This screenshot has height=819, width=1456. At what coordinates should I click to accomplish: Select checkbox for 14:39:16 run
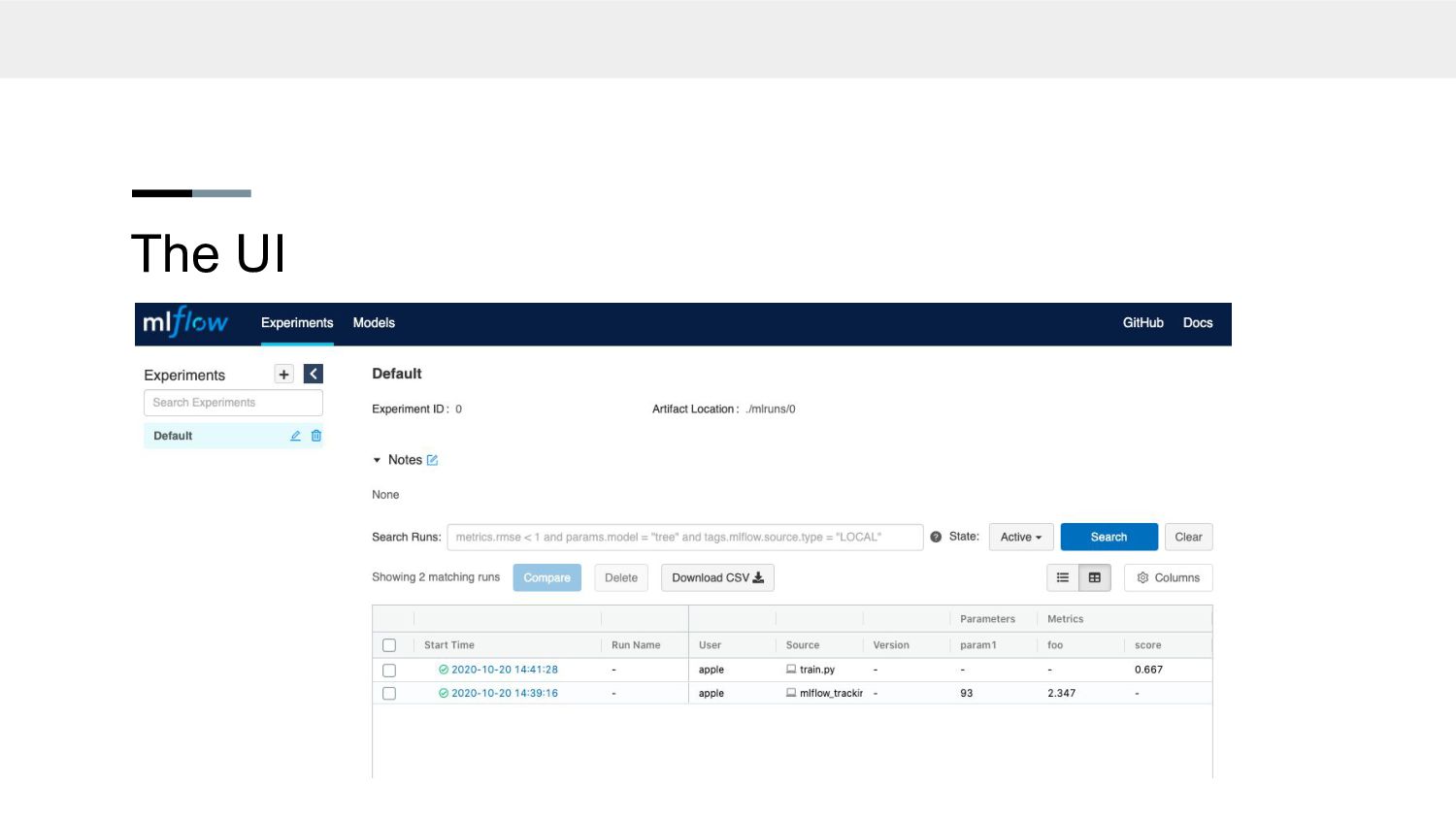[x=389, y=694]
